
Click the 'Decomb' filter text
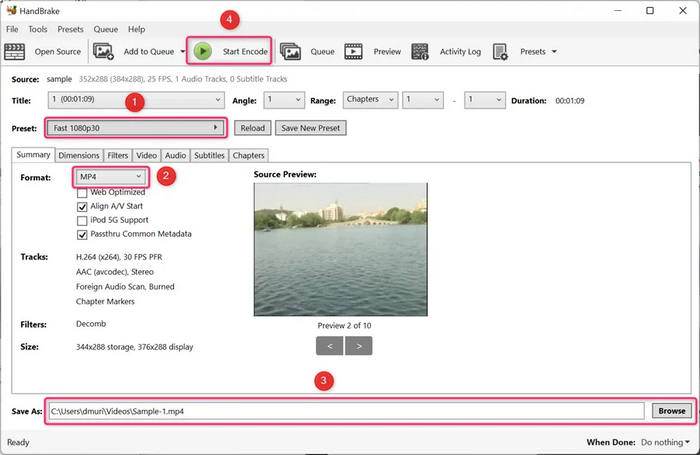click(91, 324)
